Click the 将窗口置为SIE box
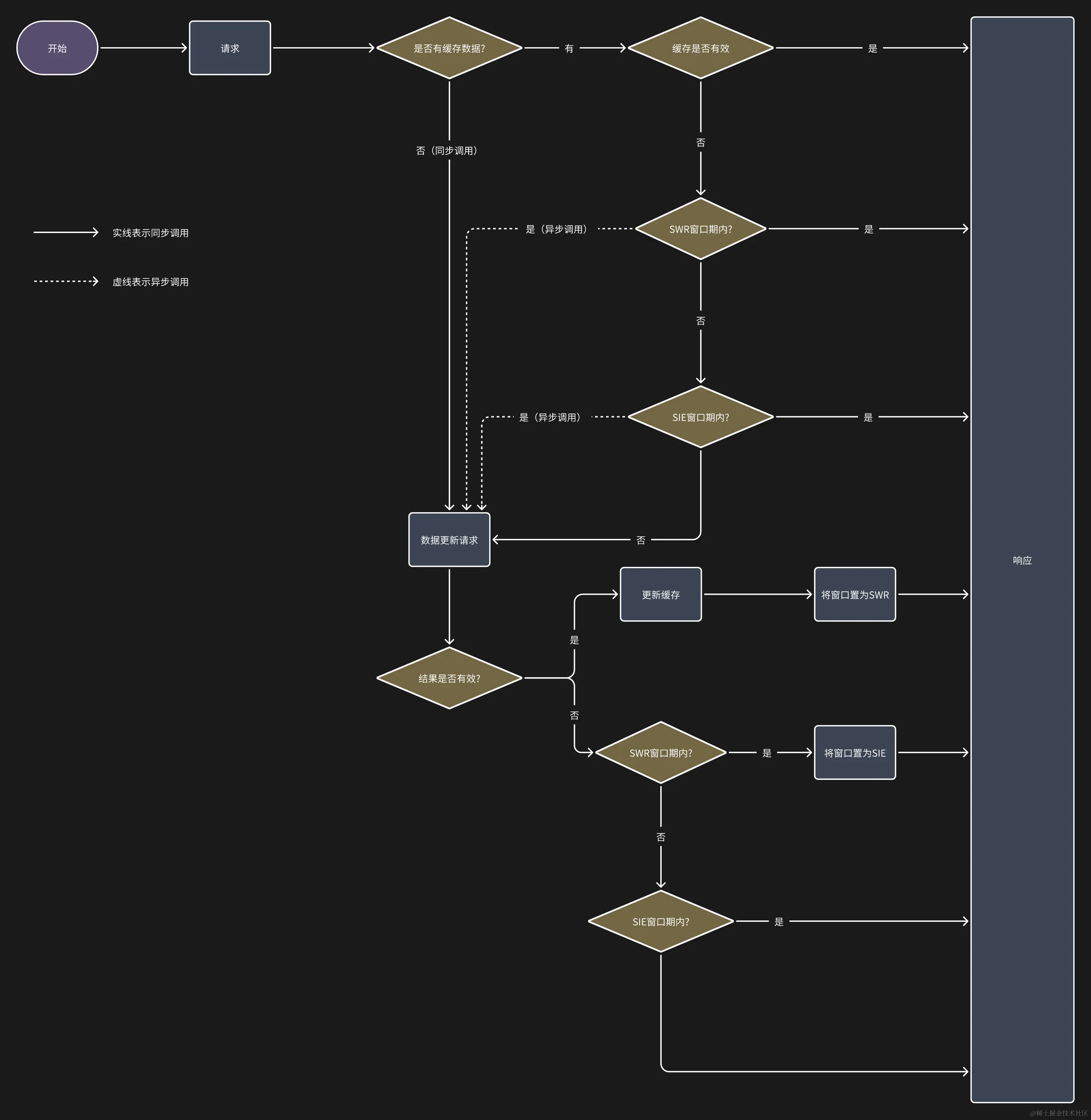 point(854,753)
